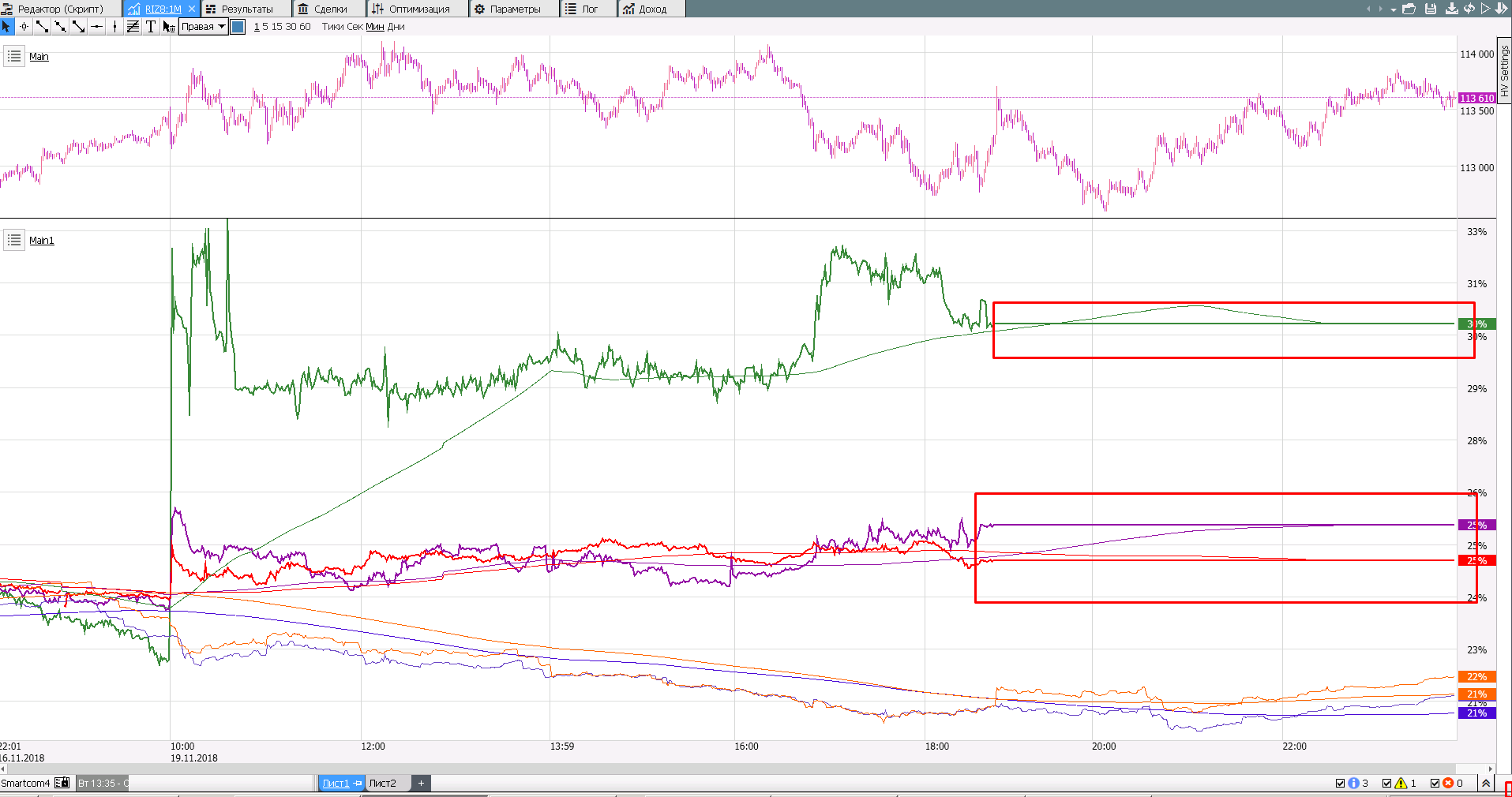Click the Smartcom4 status text
The height and width of the screenshot is (797, 1512).
[25, 783]
